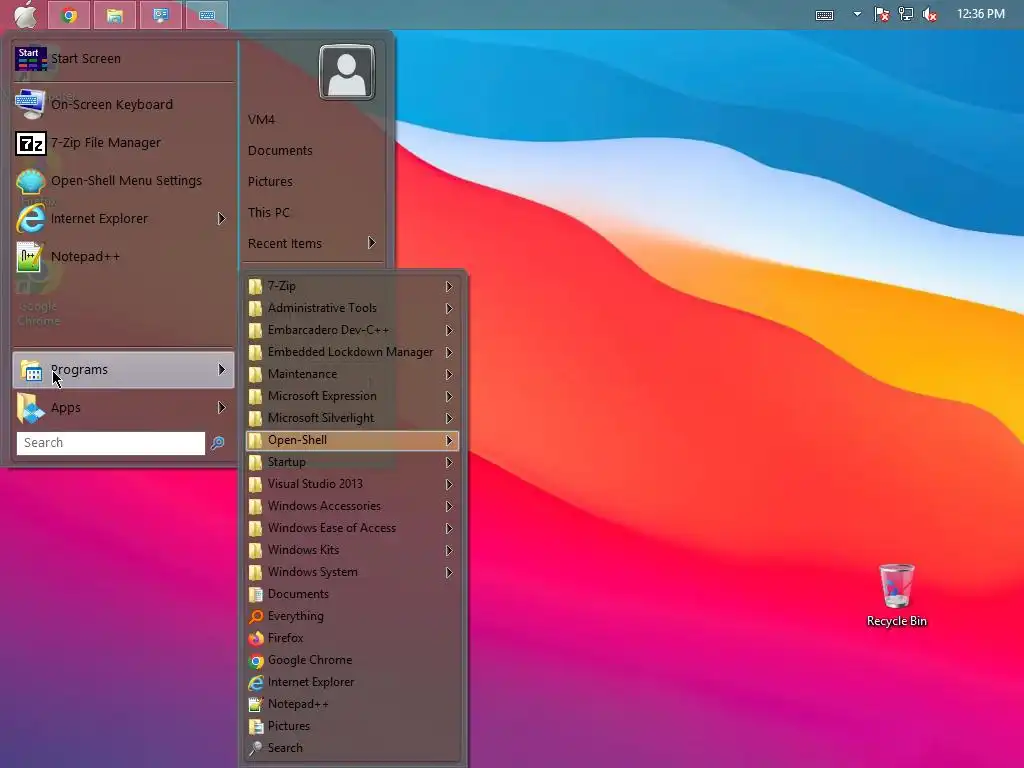Expand the Programs submenu arrow

click(221, 370)
